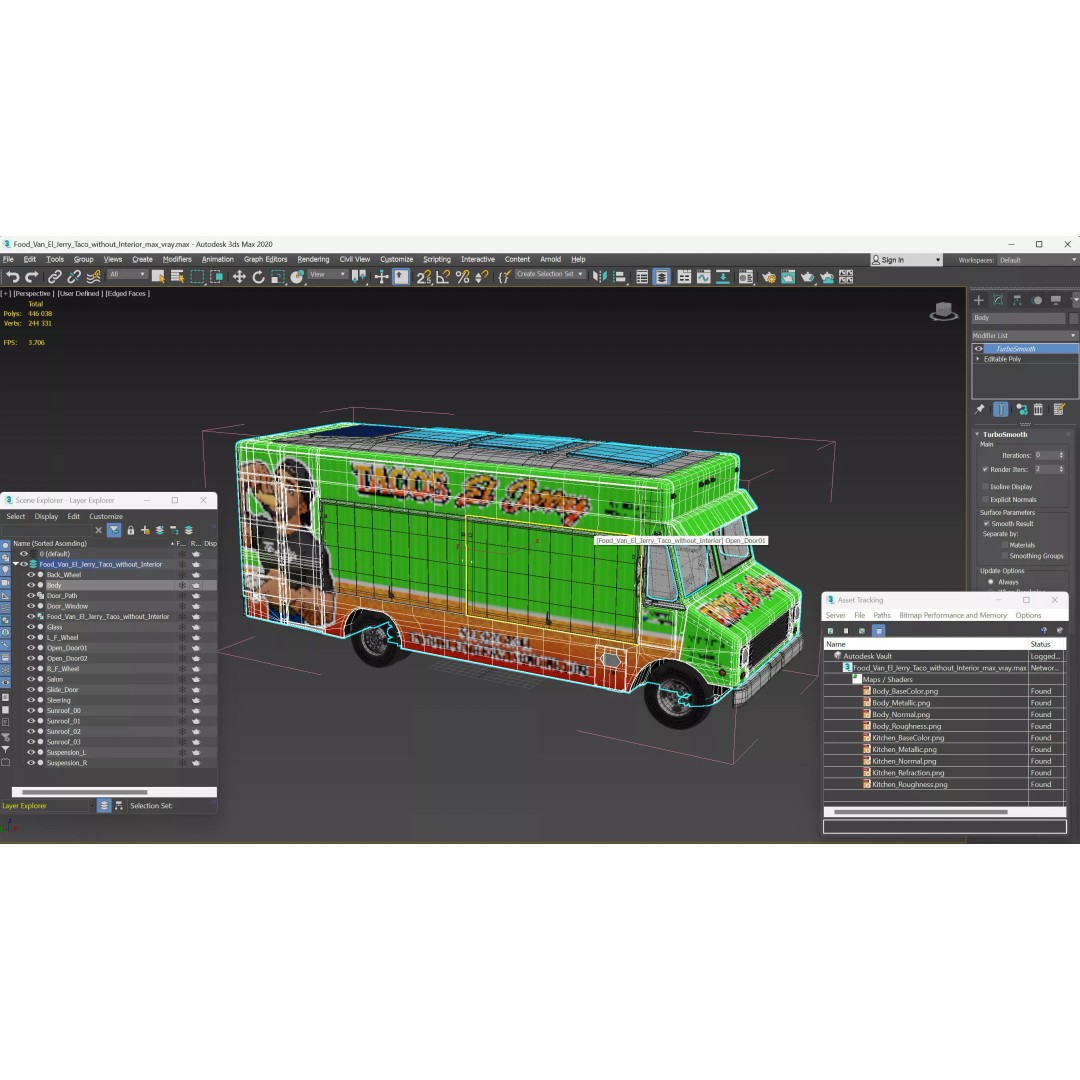Activate the Unlink Selection tool
This screenshot has height=1080, width=1080.
(x=74, y=277)
